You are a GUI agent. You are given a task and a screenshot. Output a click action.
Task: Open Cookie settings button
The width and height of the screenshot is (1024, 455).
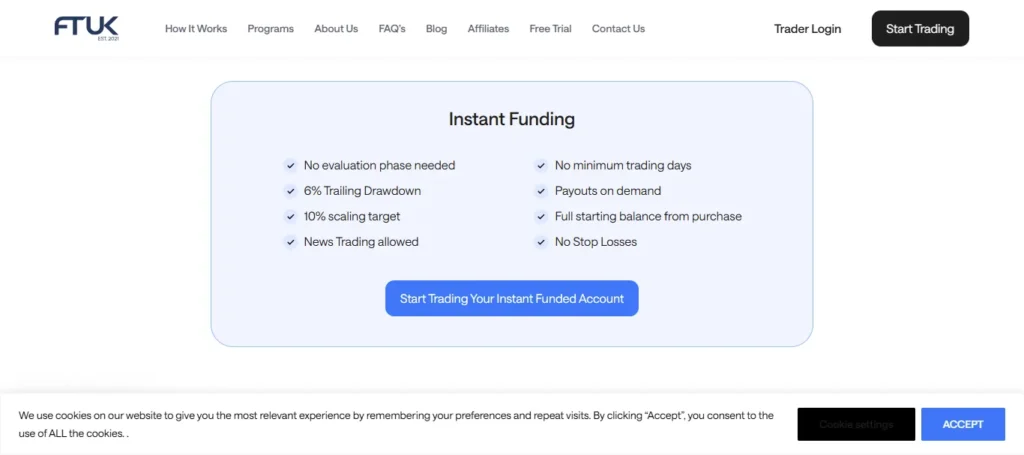856,424
